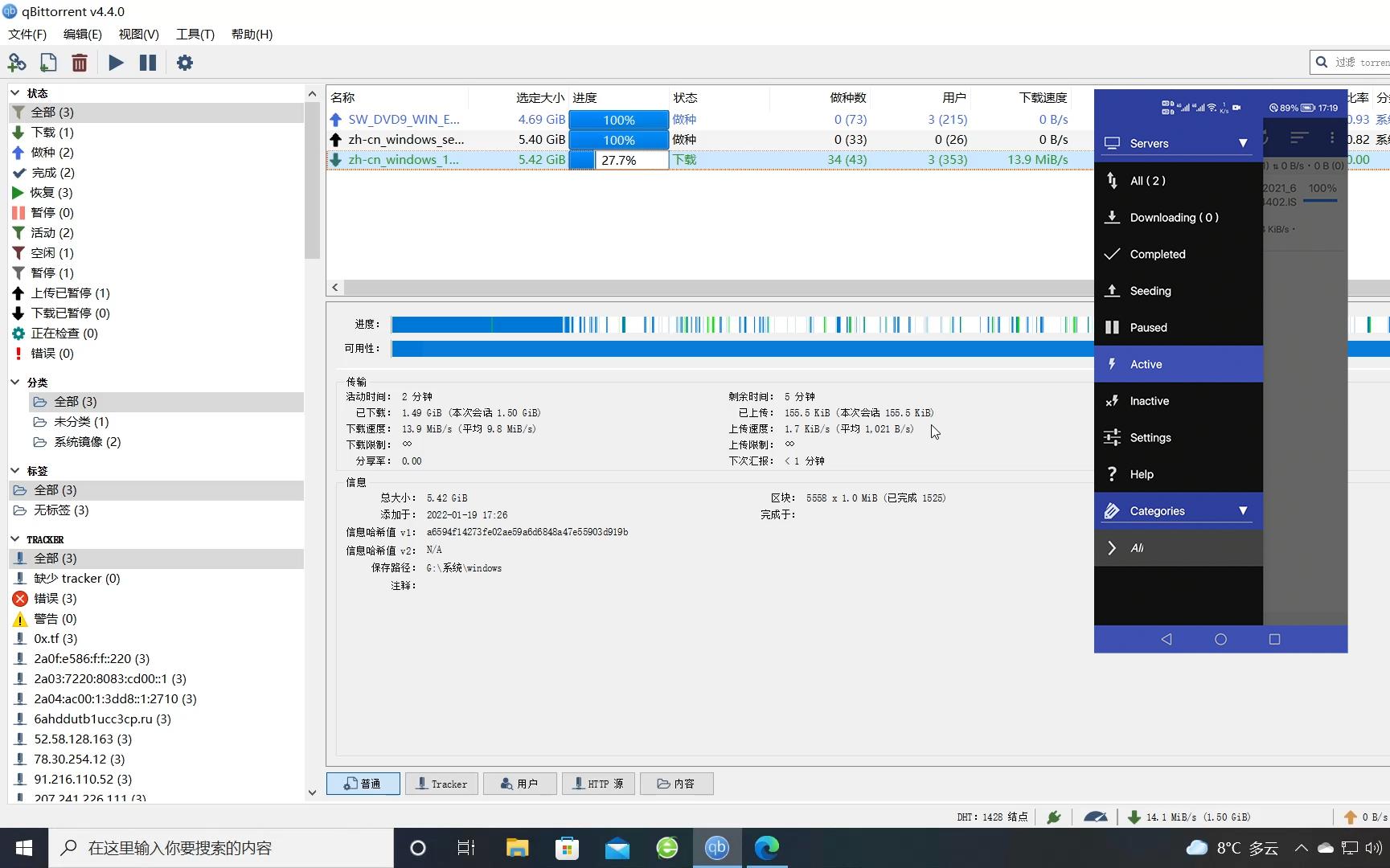1390x868 pixels.
Task: Open Microsoft Edge from Windows taskbar
Action: tap(767, 848)
